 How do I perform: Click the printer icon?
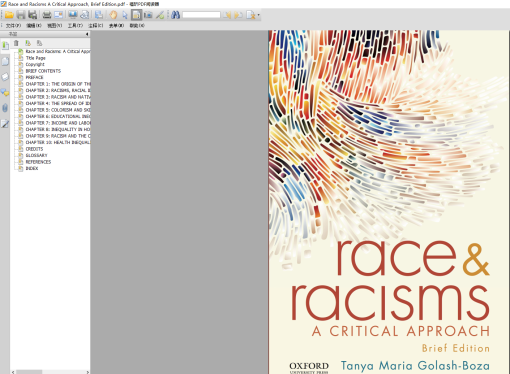(x=47, y=15)
